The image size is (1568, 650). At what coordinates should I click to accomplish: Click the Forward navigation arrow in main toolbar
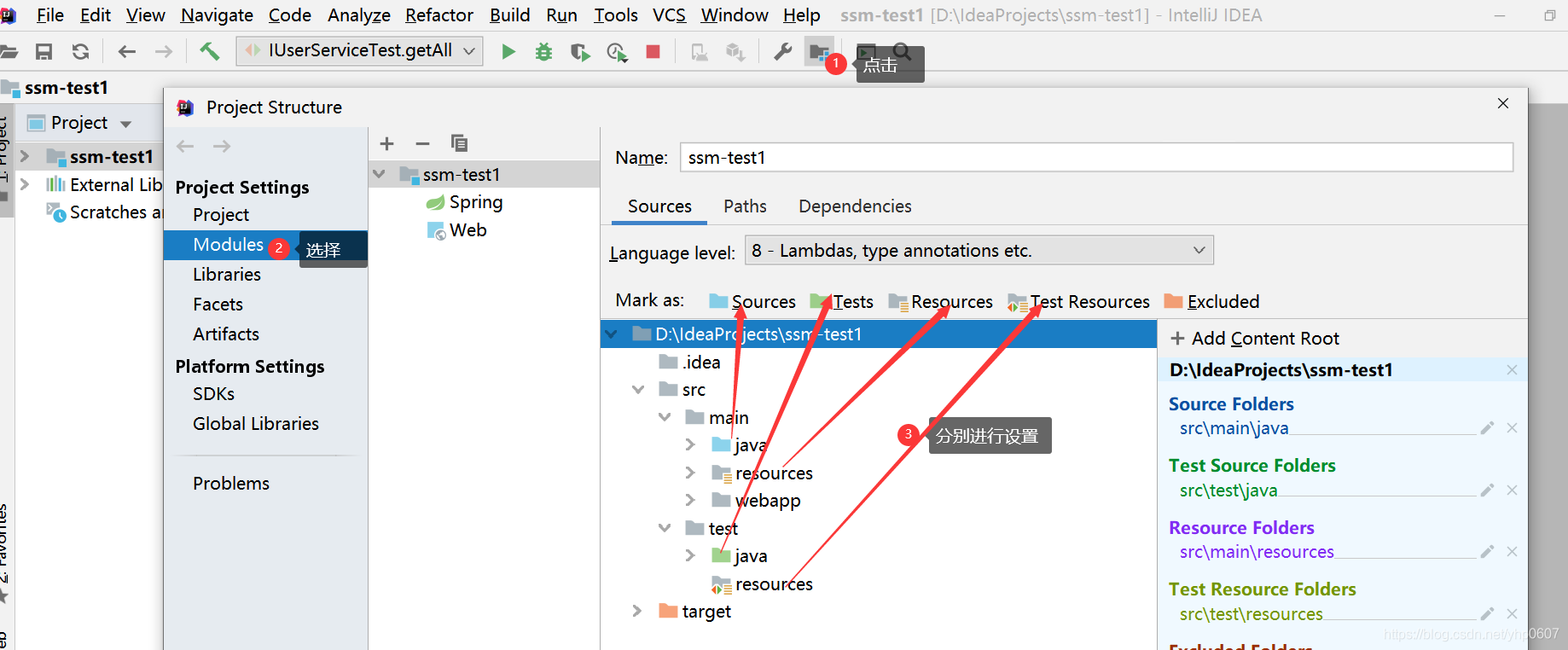coord(164,52)
